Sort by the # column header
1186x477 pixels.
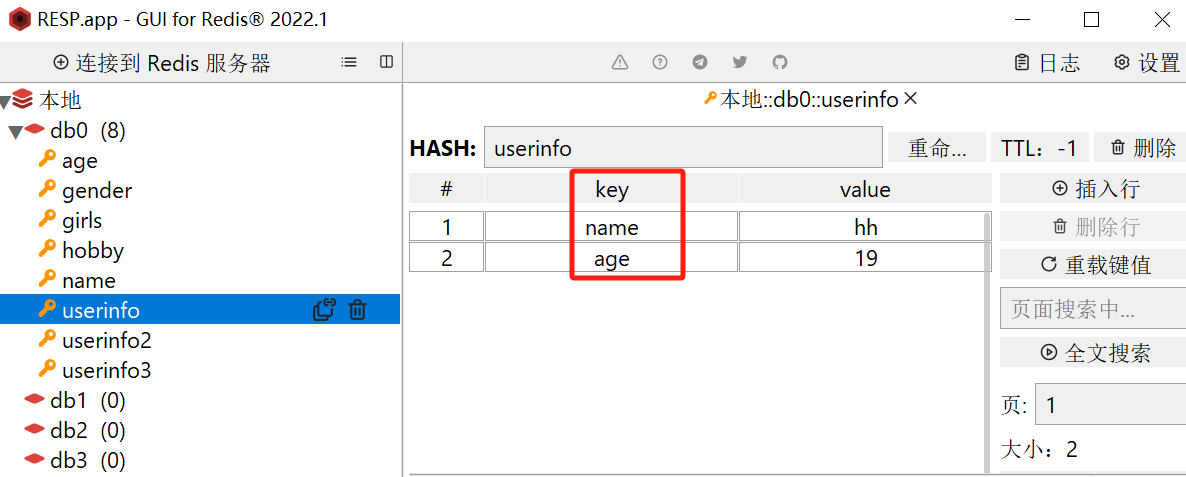(446, 189)
